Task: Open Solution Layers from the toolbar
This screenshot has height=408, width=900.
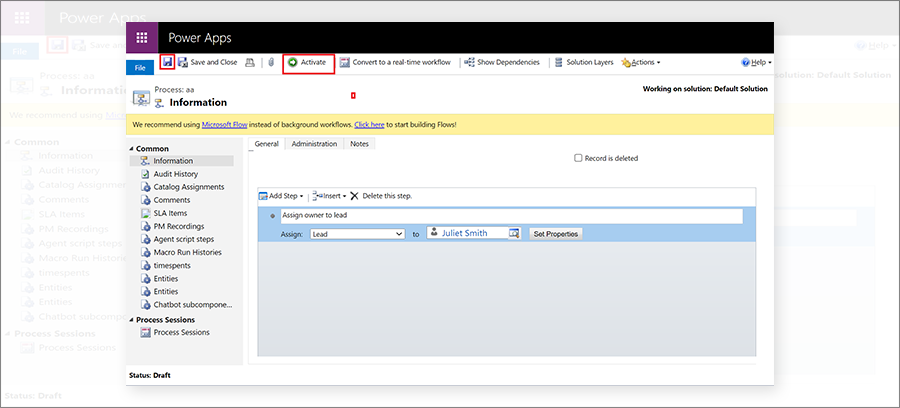Action: [x=583, y=62]
